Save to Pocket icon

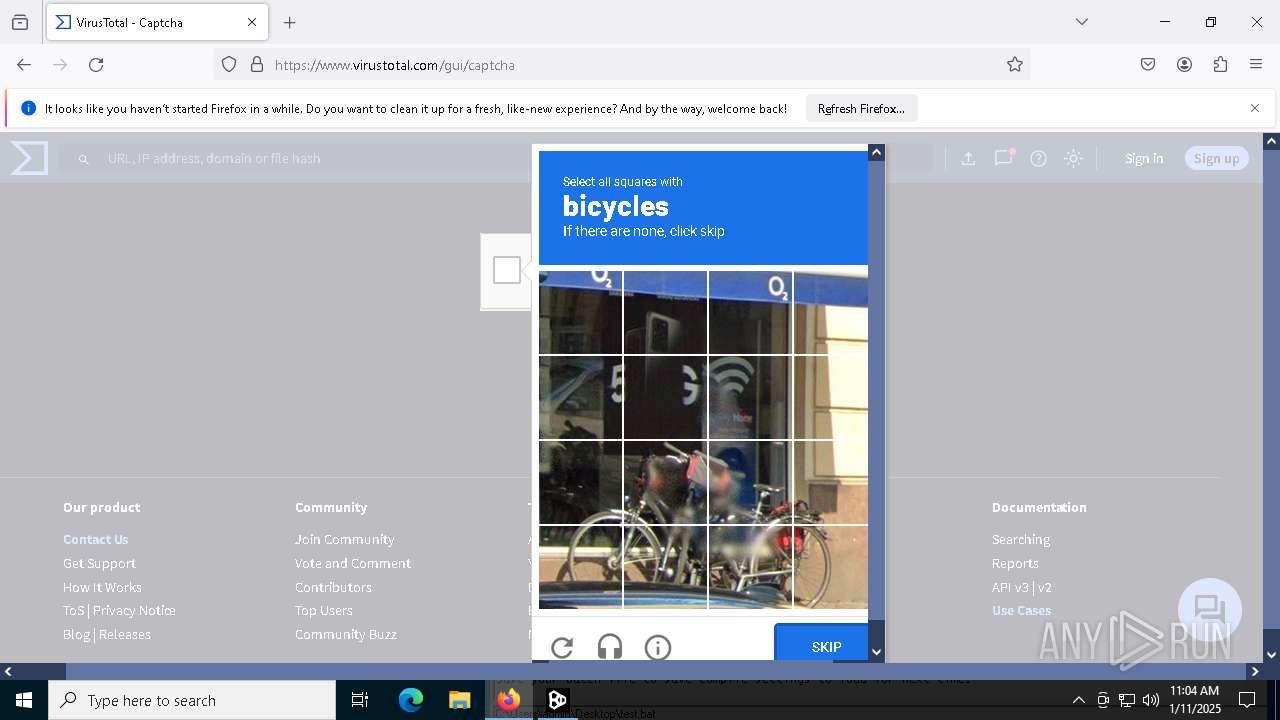point(1148,65)
